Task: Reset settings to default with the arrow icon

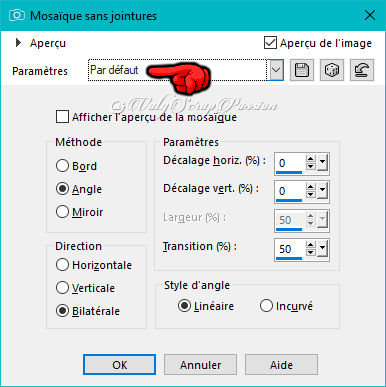Action: click(x=362, y=70)
